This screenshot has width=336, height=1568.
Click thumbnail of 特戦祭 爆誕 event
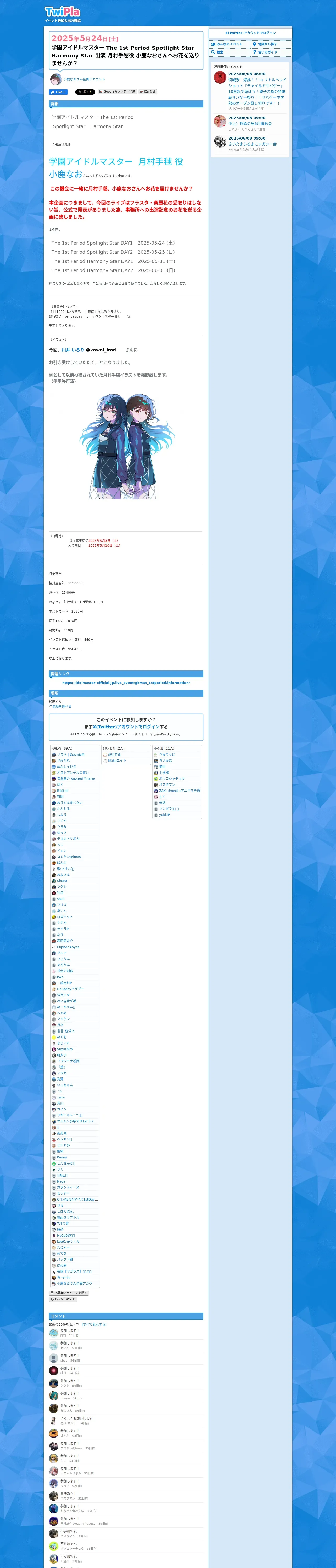(x=220, y=77)
